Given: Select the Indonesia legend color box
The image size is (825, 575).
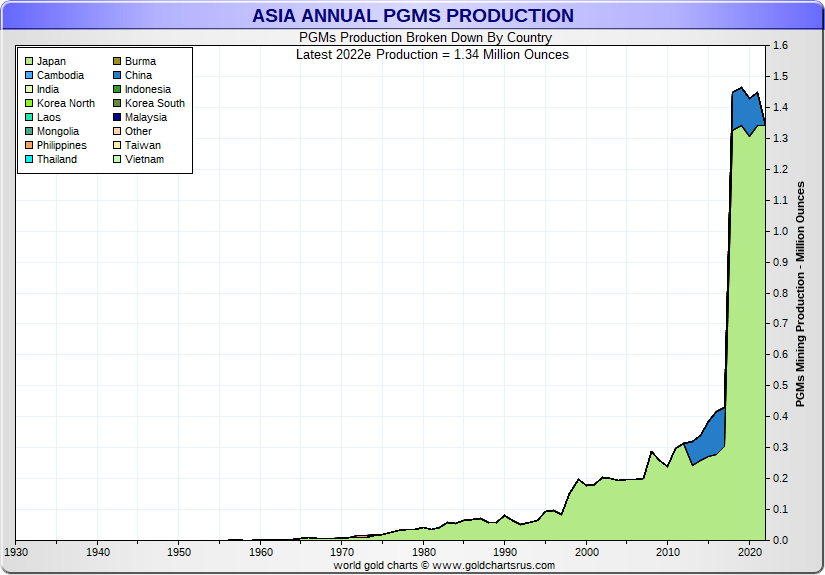Looking at the screenshot, I should (x=115, y=89).
